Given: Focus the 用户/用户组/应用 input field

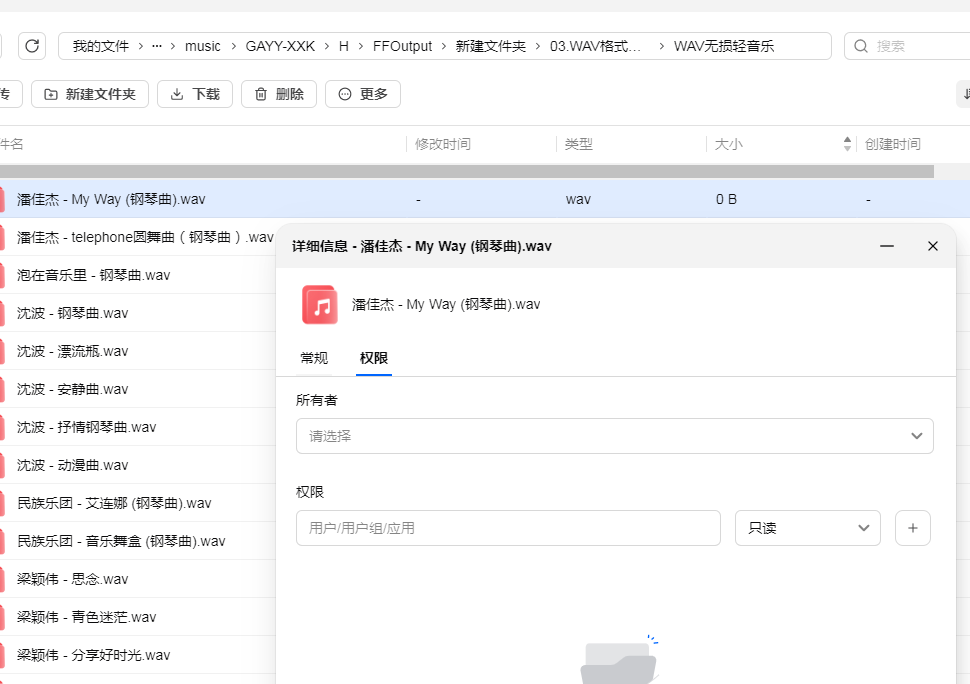Looking at the screenshot, I should click(509, 528).
